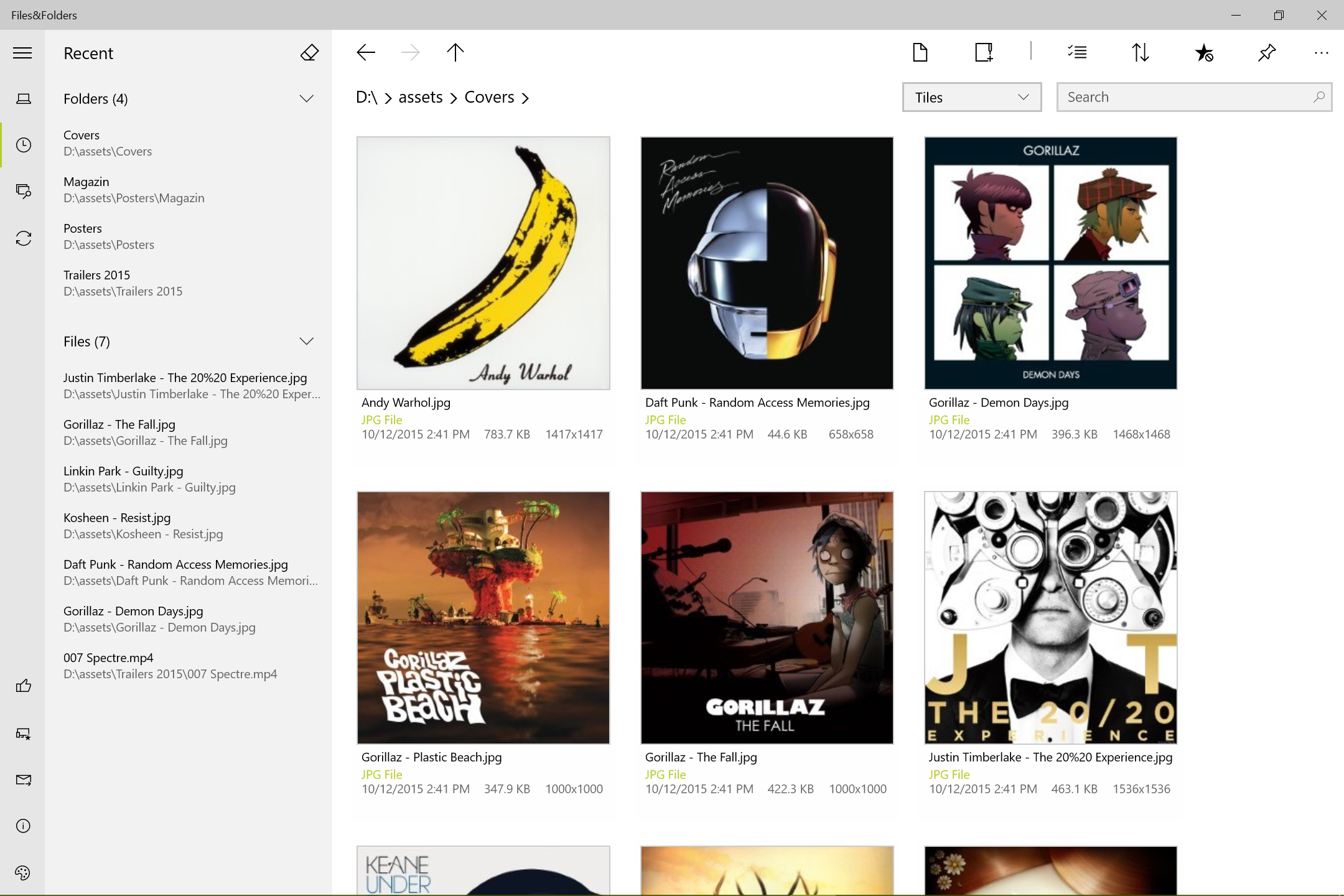Screen dimensions: 1344x896
Task: Click the search magnifier icon
Action: (1319, 97)
